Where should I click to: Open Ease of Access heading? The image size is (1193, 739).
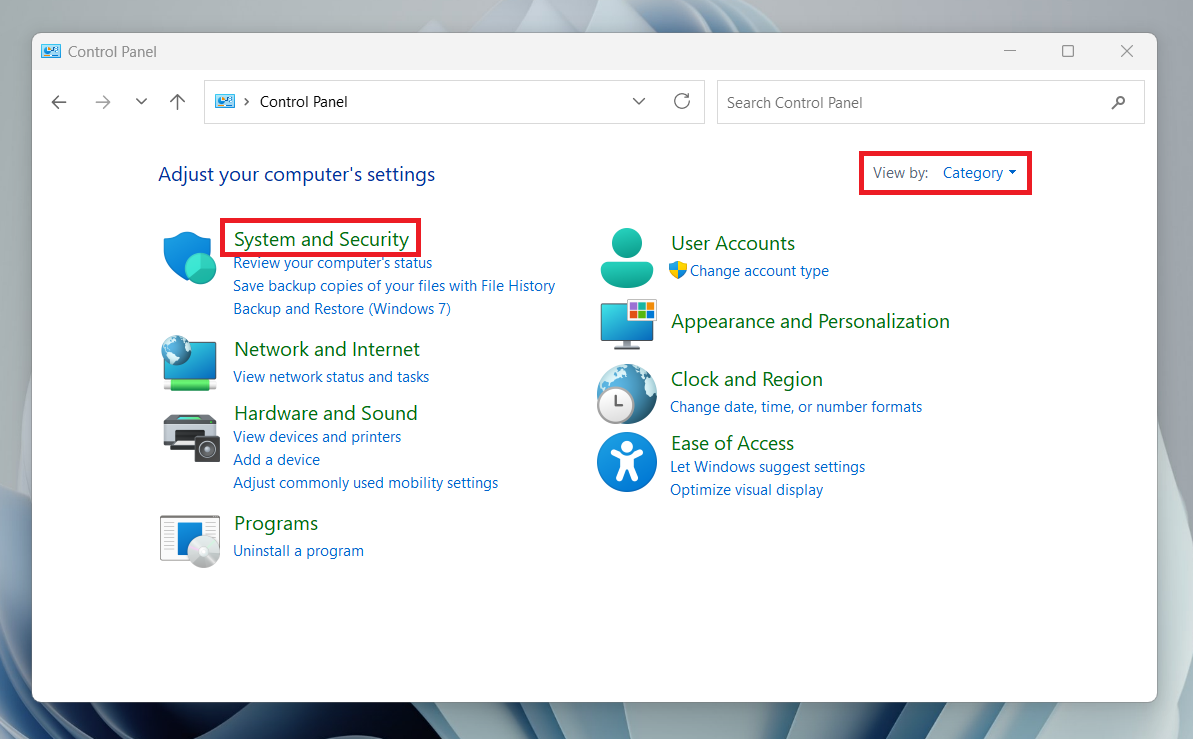pyautogui.click(x=732, y=443)
